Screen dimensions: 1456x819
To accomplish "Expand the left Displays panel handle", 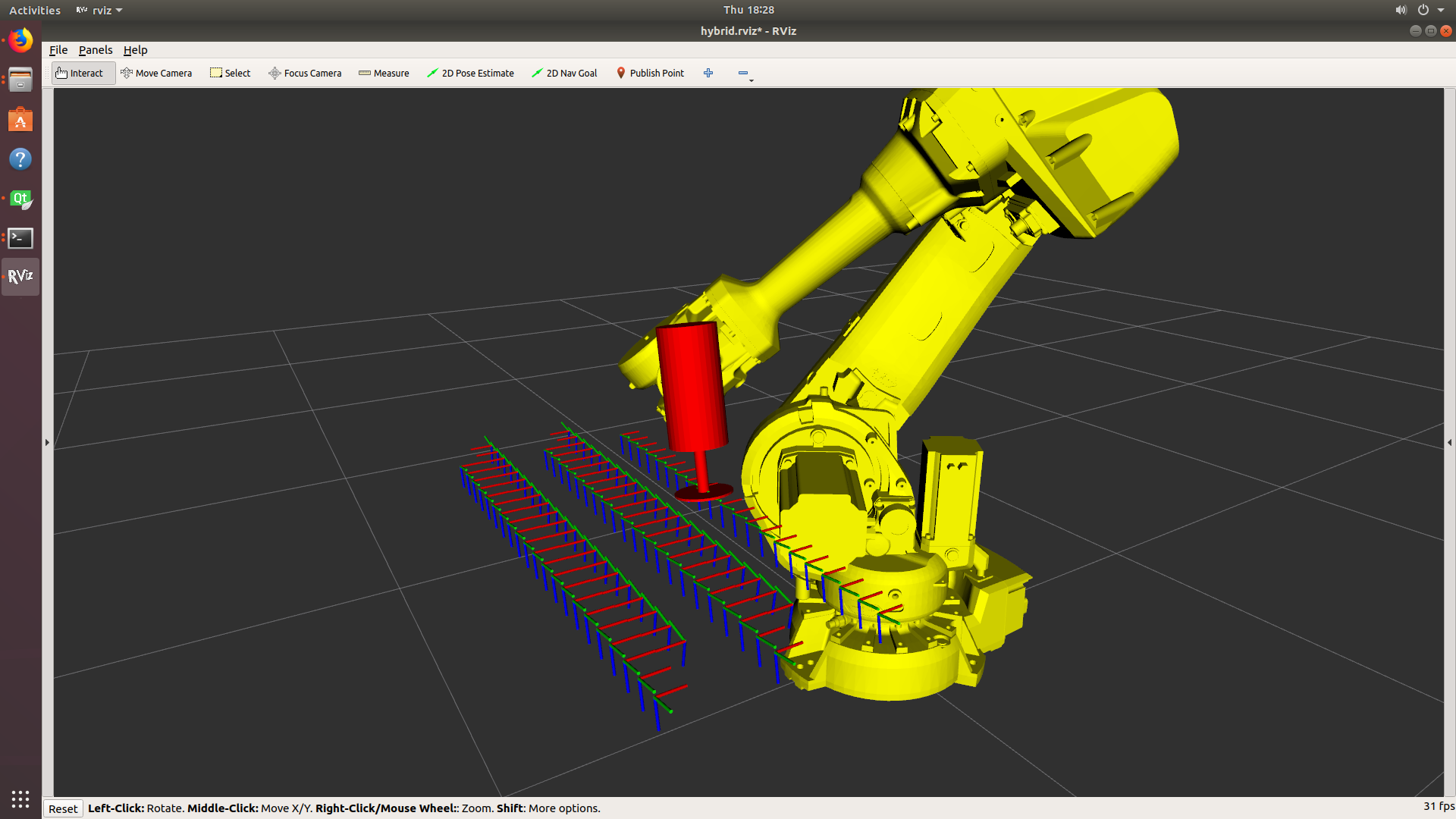I will point(47,442).
